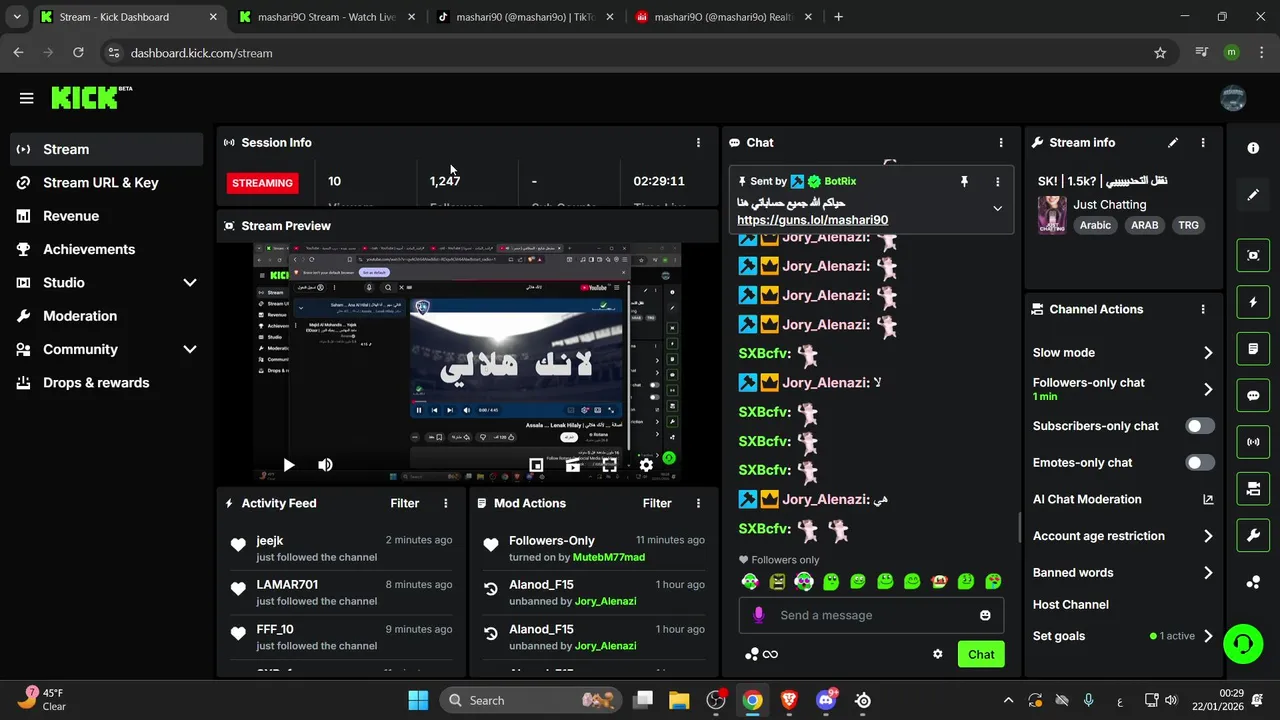The width and height of the screenshot is (1280, 720).
Task: Toggle Subscribers-only chat switch
Action: click(x=1200, y=426)
